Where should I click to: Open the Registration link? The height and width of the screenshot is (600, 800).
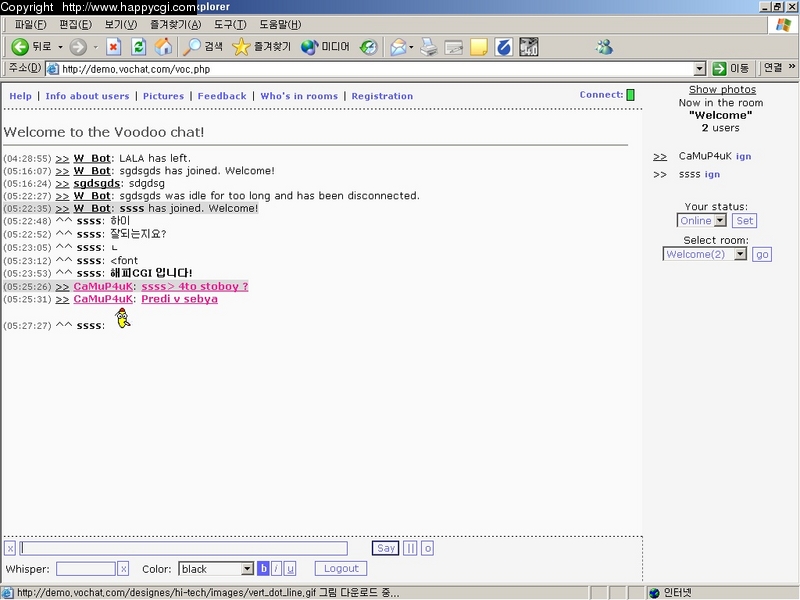(x=382, y=96)
